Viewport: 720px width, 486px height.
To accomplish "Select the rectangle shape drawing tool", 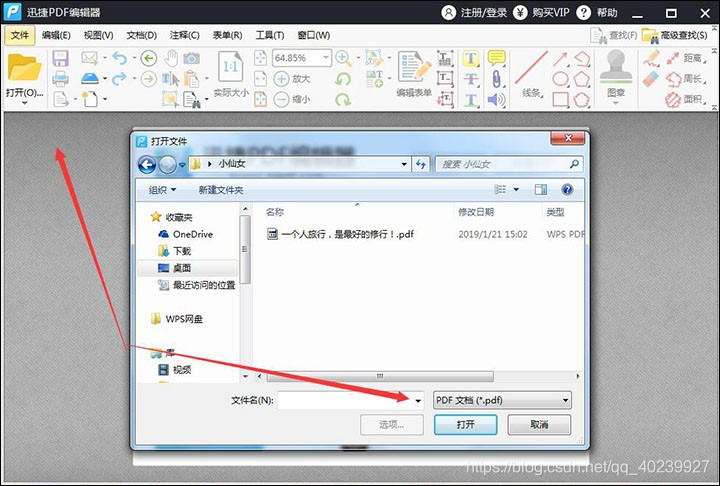I will click(560, 99).
